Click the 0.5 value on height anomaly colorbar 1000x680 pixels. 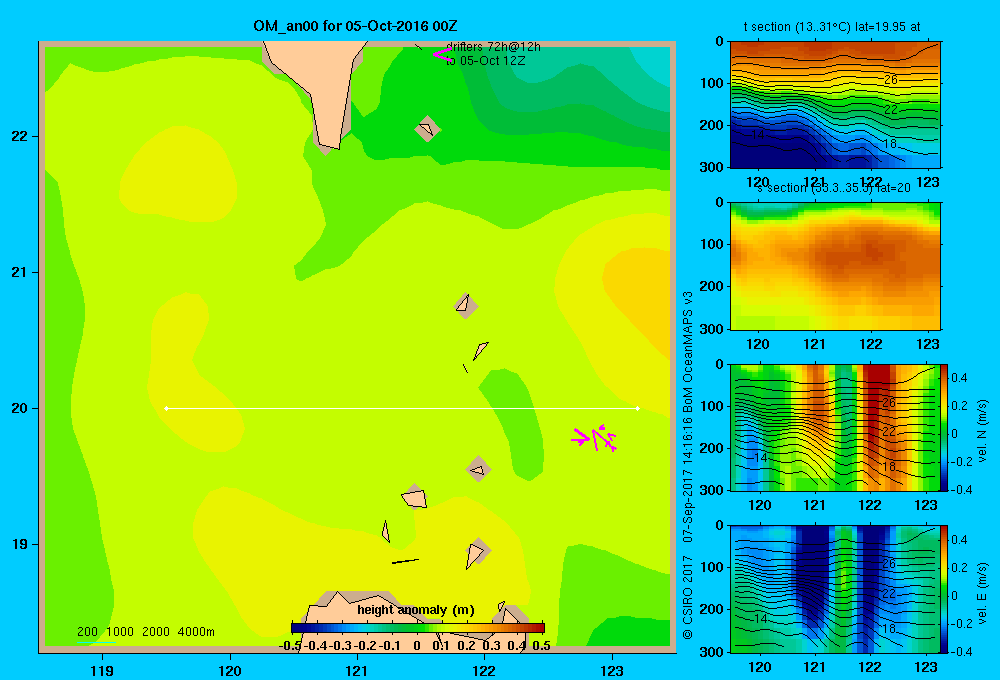541,646
